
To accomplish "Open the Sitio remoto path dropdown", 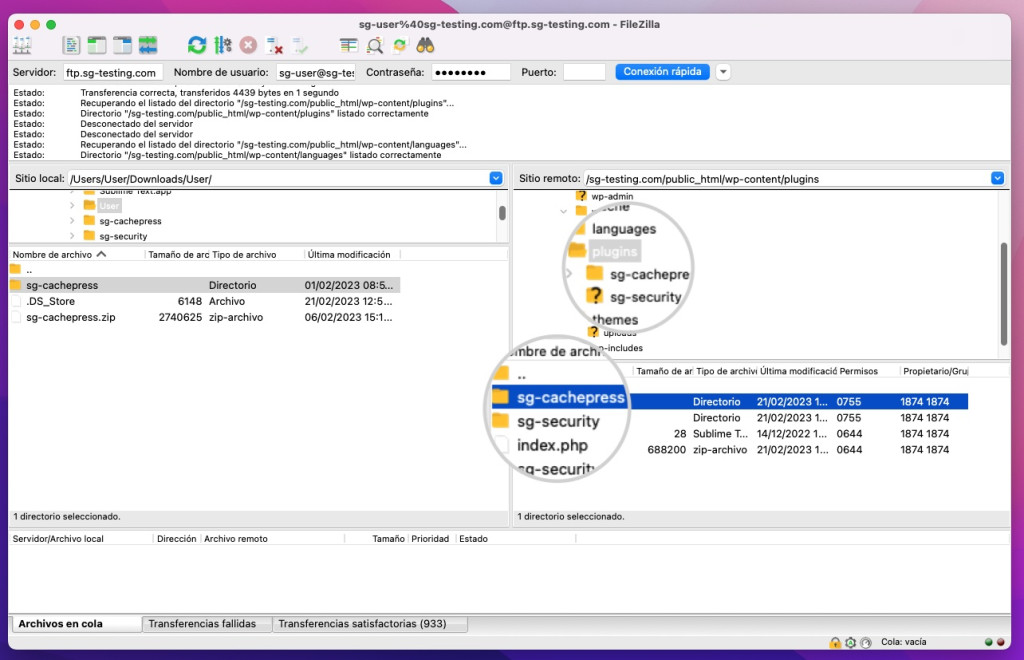I will [x=997, y=178].
